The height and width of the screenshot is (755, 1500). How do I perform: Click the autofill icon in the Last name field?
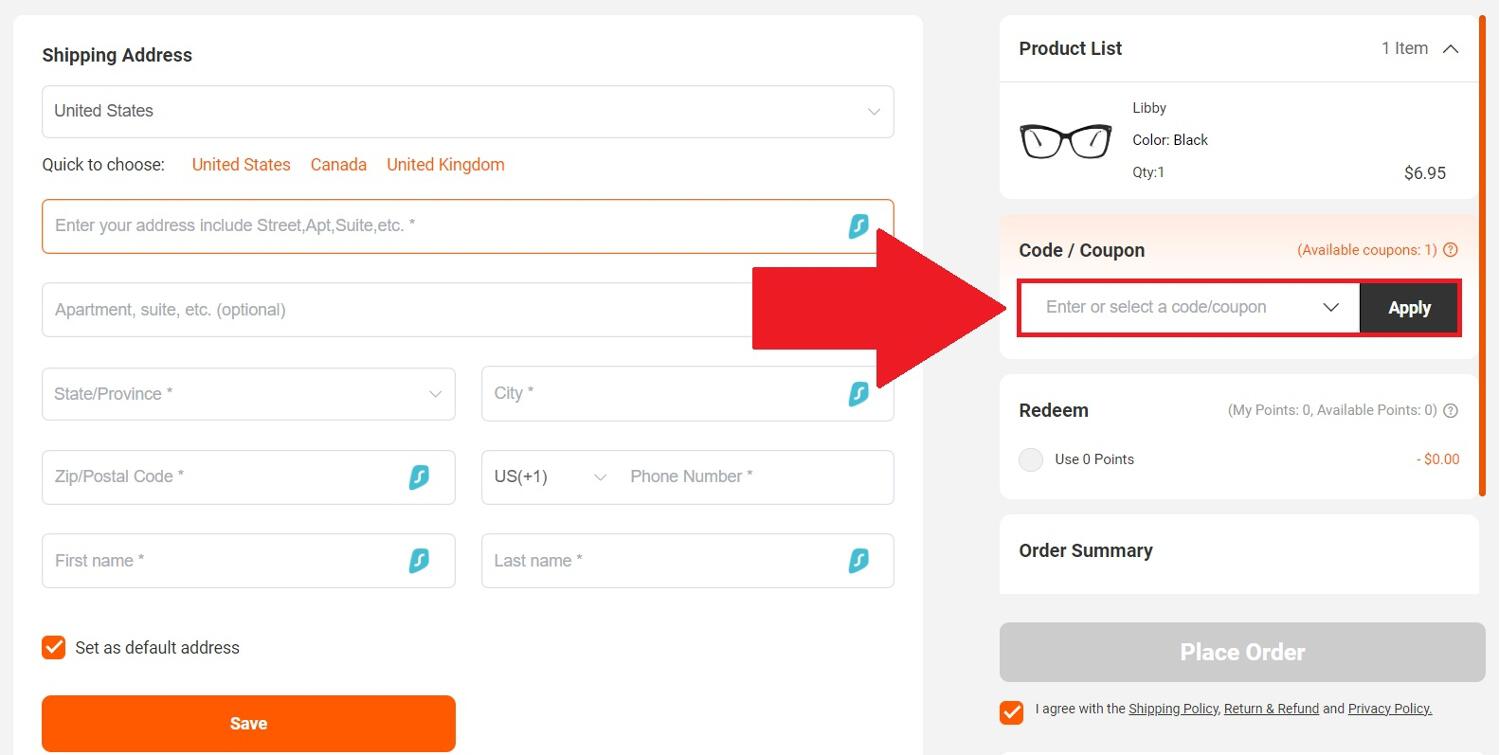coord(858,561)
